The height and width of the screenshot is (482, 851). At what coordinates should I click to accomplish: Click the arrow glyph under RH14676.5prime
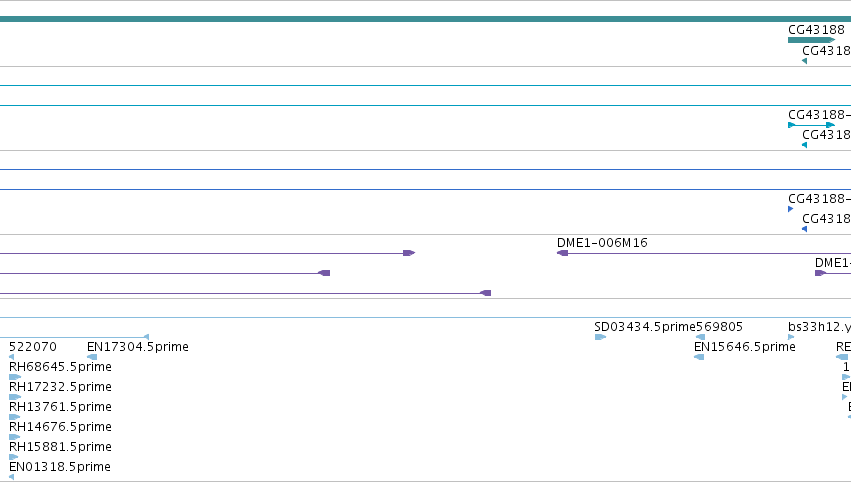tap(15, 437)
